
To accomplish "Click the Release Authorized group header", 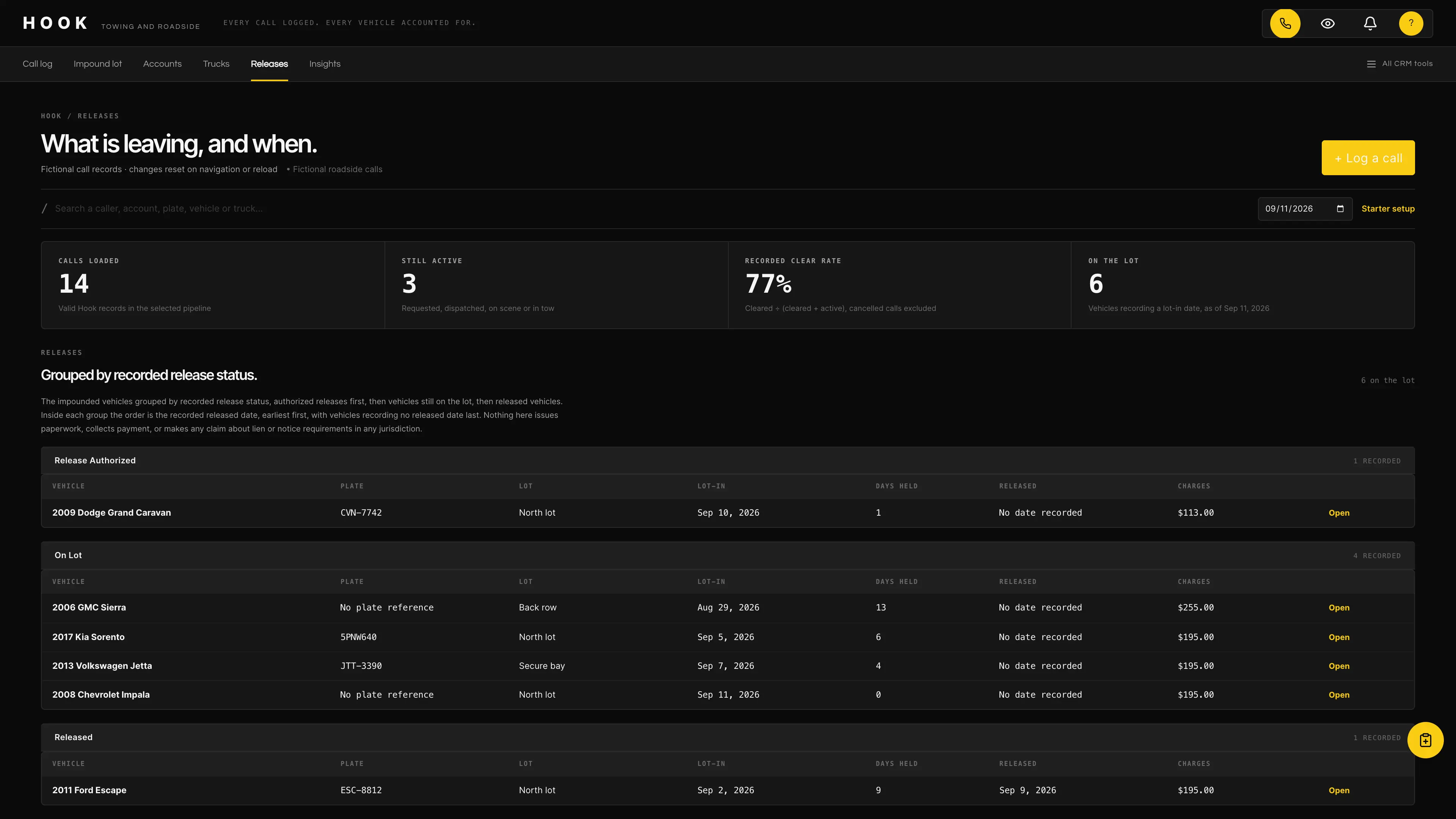I will [728, 461].
